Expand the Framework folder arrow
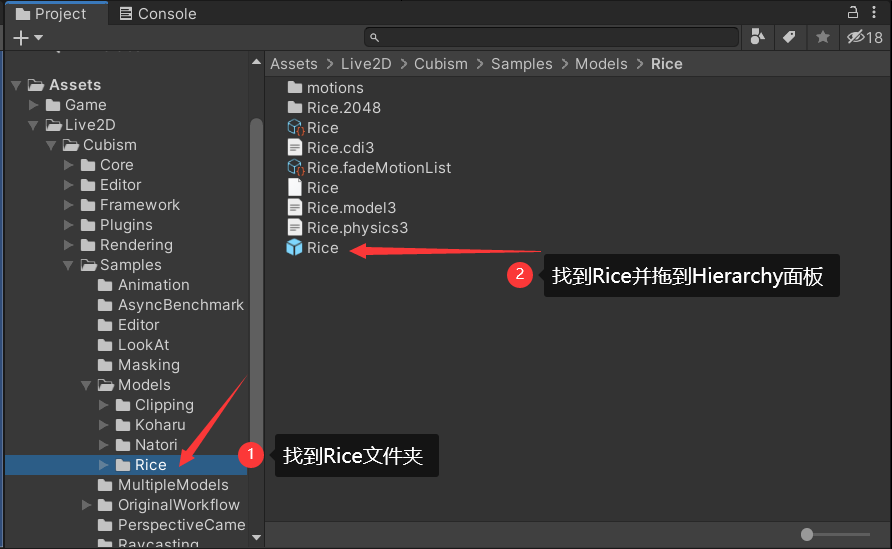This screenshot has height=549, width=892. pyautogui.click(x=69, y=205)
